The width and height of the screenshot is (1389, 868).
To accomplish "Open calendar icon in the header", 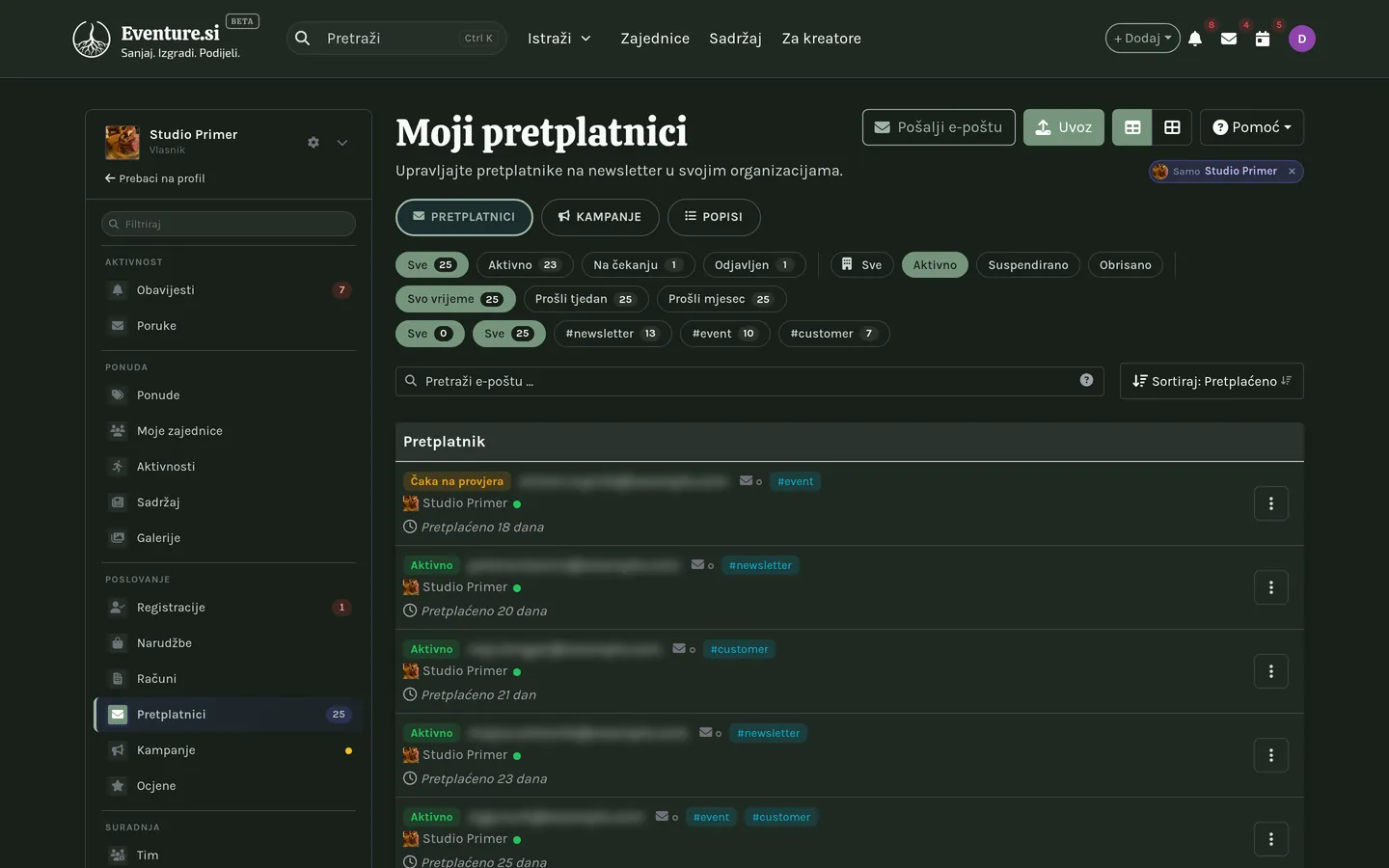I will [1263, 39].
